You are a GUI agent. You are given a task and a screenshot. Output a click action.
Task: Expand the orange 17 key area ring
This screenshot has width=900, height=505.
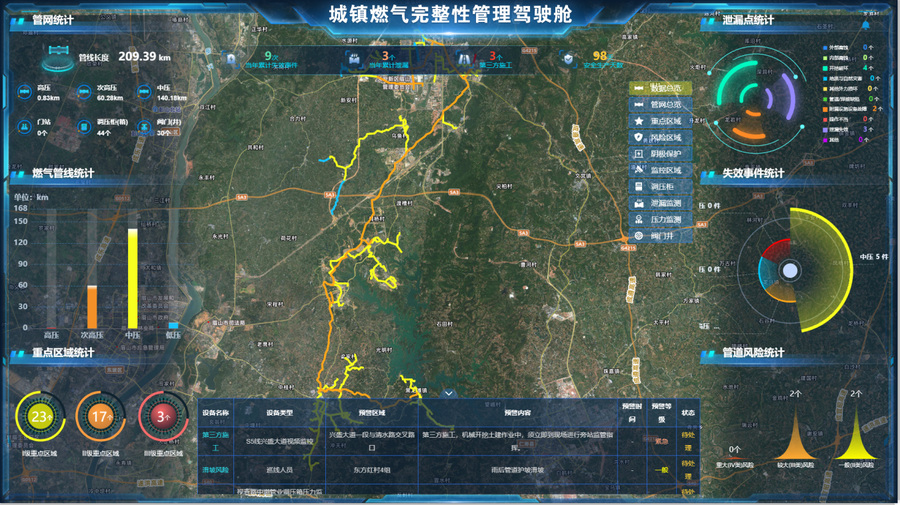[100, 416]
